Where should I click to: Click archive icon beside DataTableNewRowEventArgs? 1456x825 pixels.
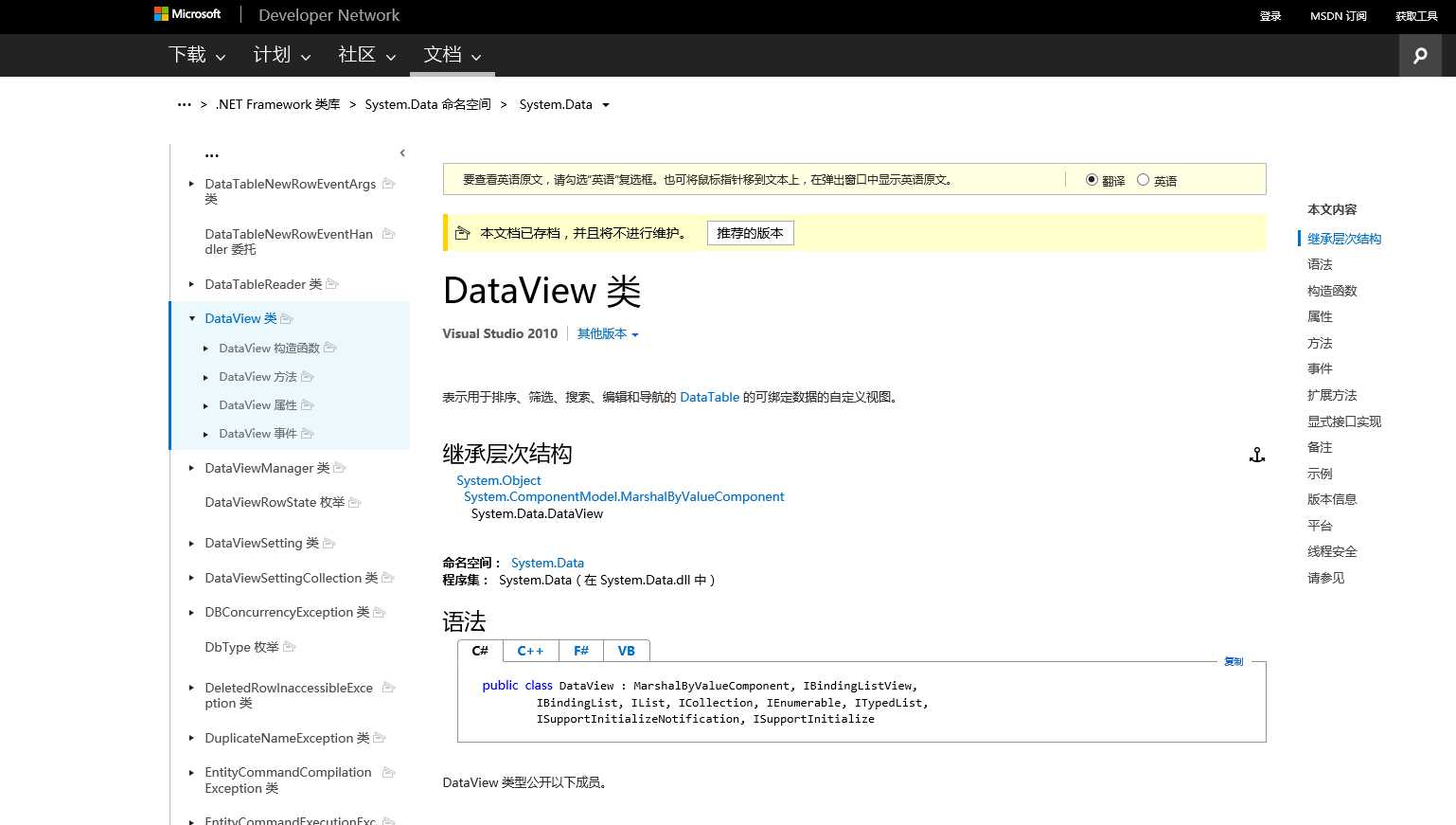tap(388, 183)
